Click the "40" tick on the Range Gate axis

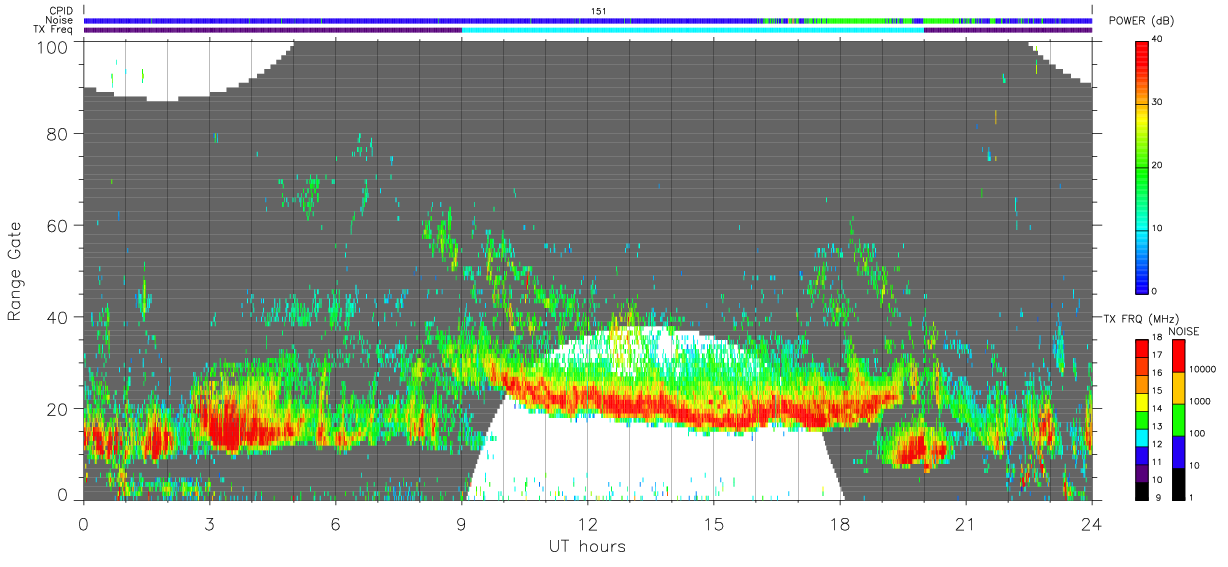point(59,317)
